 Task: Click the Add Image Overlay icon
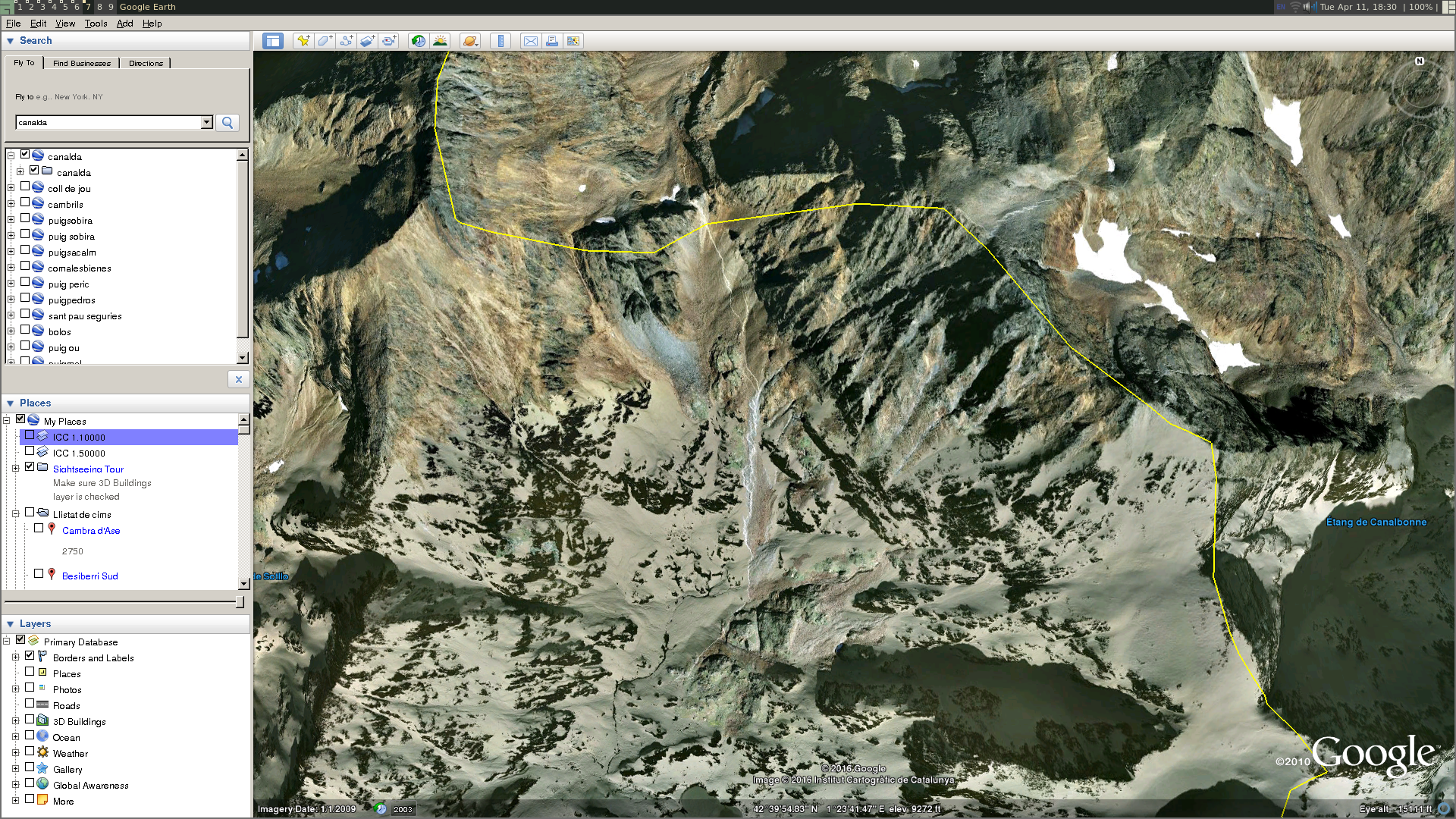(367, 41)
